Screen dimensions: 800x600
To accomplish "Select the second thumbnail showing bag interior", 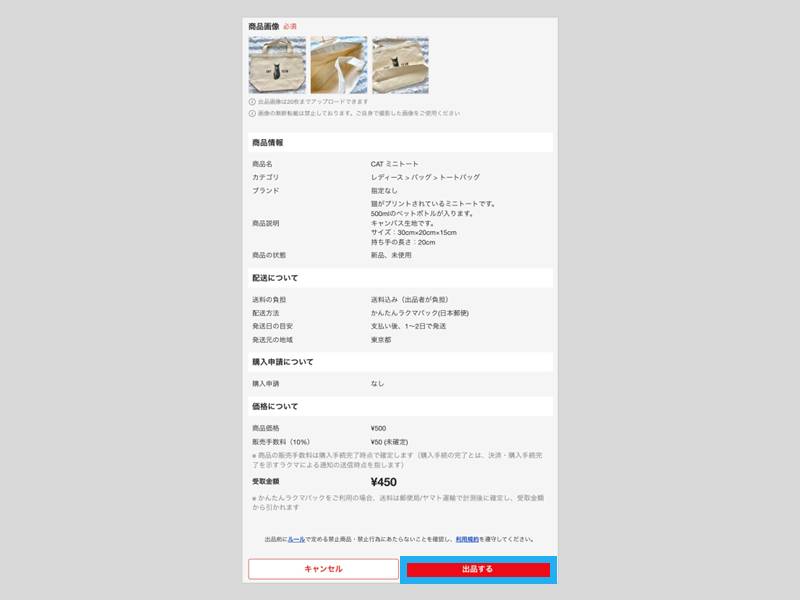I will (339, 65).
